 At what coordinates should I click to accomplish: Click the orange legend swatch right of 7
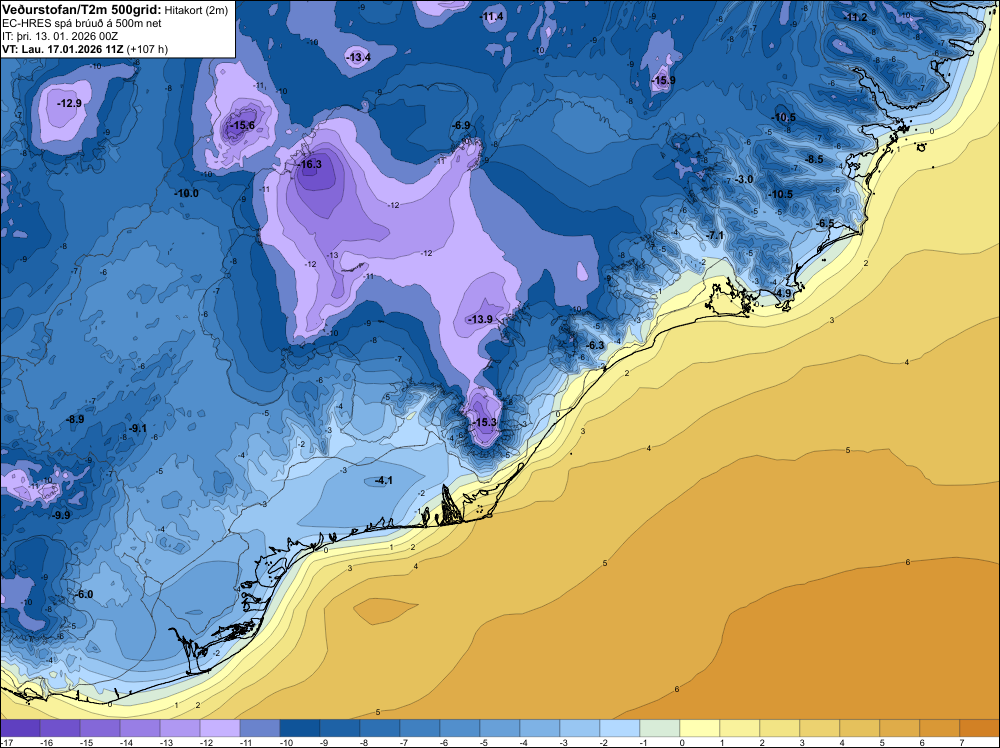(980, 728)
